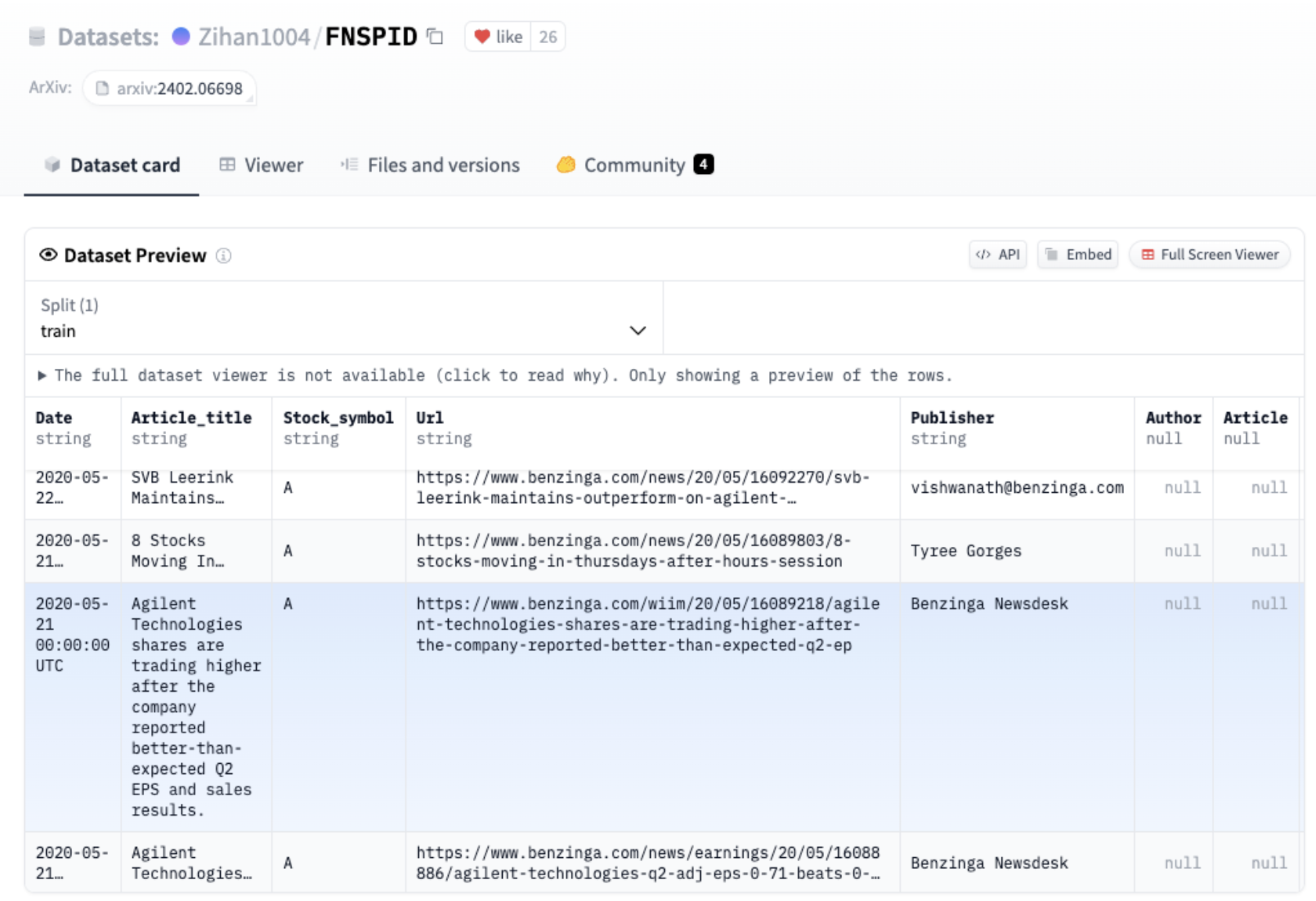
Task: Click the Stock_symbol column header
Action: coord(338,418)
